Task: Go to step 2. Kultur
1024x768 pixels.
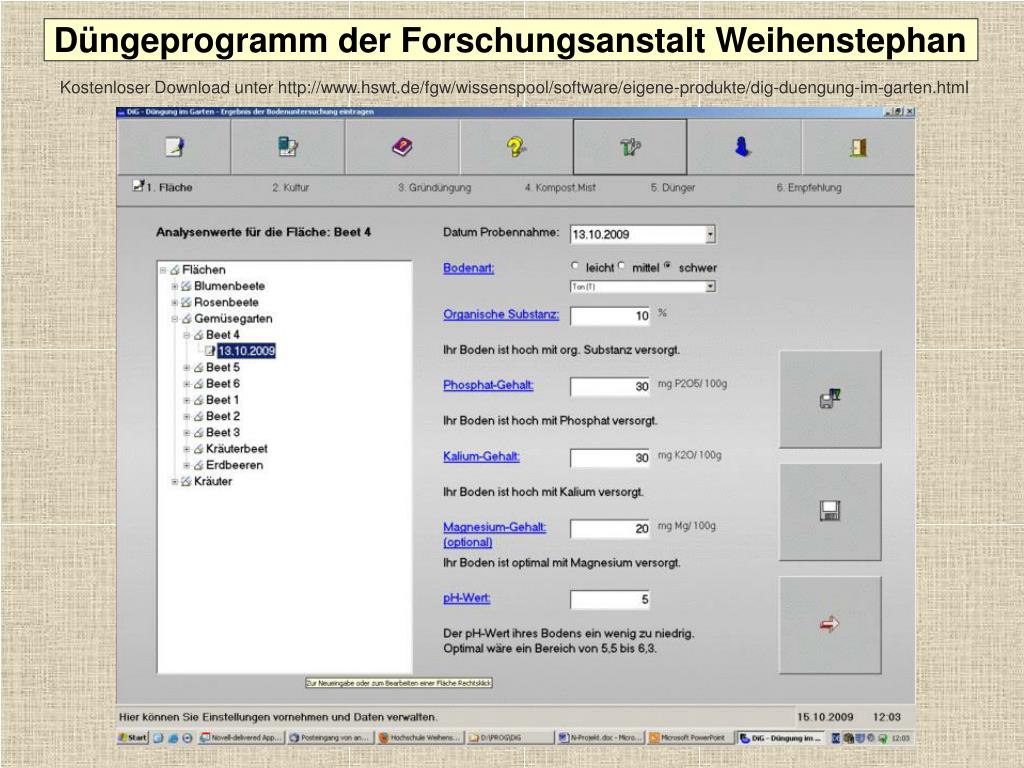Action: coord(291,187)
